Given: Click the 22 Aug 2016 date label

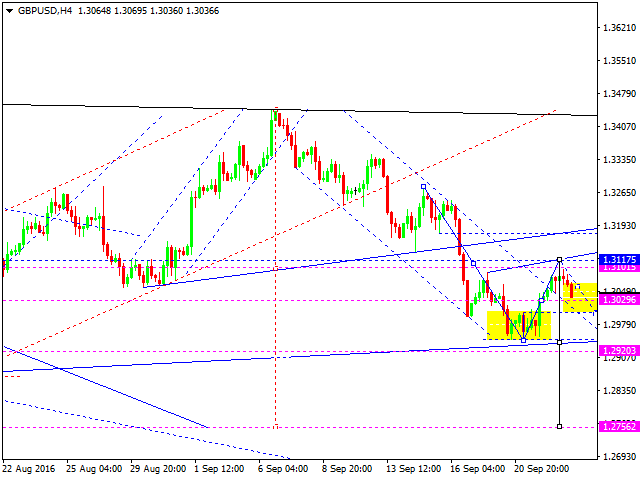Looking at the screenshot, I should [x=29, y=469].
